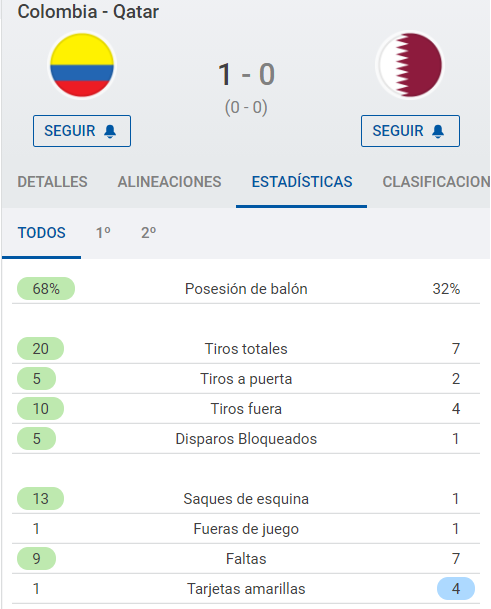Image resolution: width=491 pixels, height=609 pixels.
Task: Click the Saques de esquina row label
Action: [x=246, y=499]
